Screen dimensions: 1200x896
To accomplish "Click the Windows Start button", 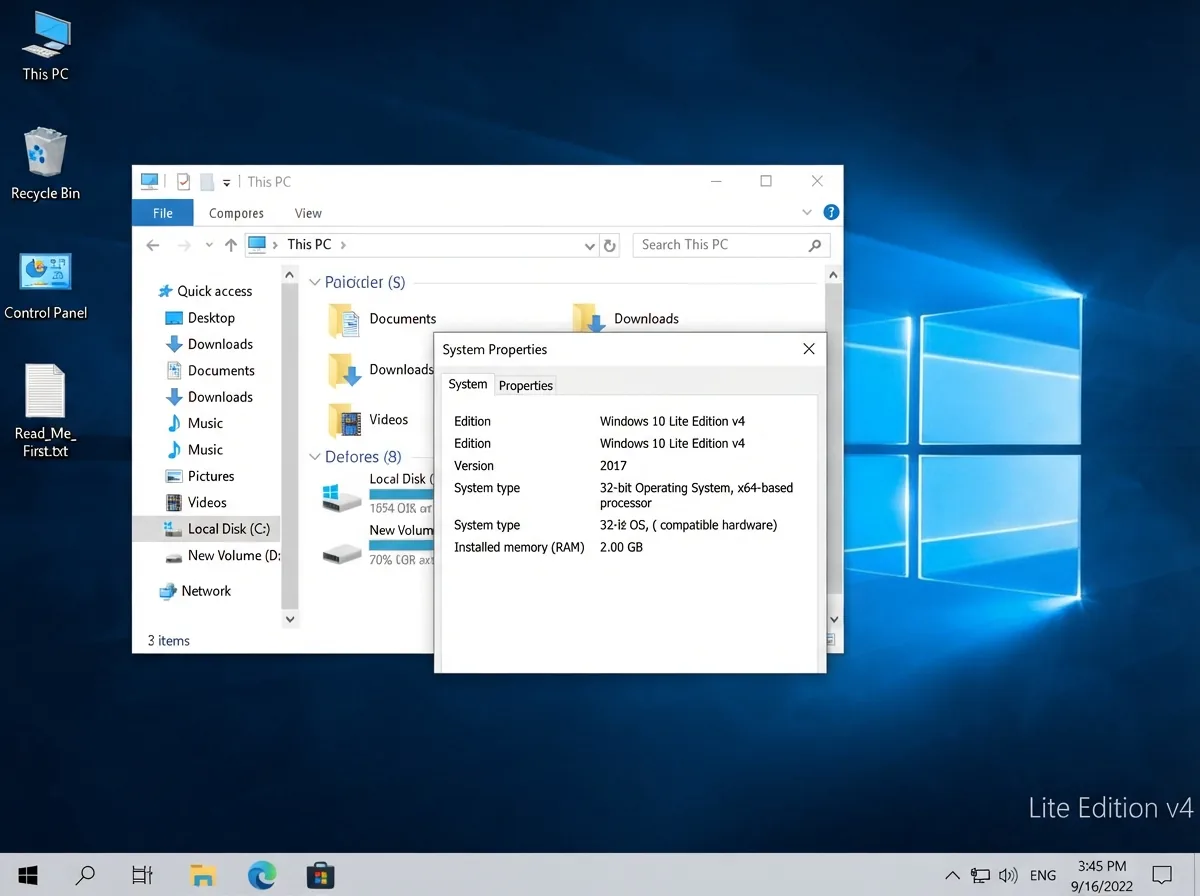I will (x=27, y=875).
